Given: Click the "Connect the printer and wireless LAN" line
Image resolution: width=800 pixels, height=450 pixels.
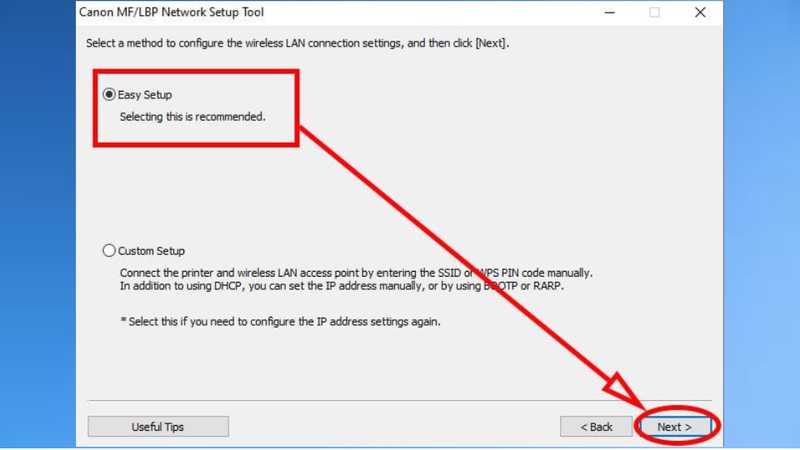Looking at the screenshot, I should pos(356,273).
